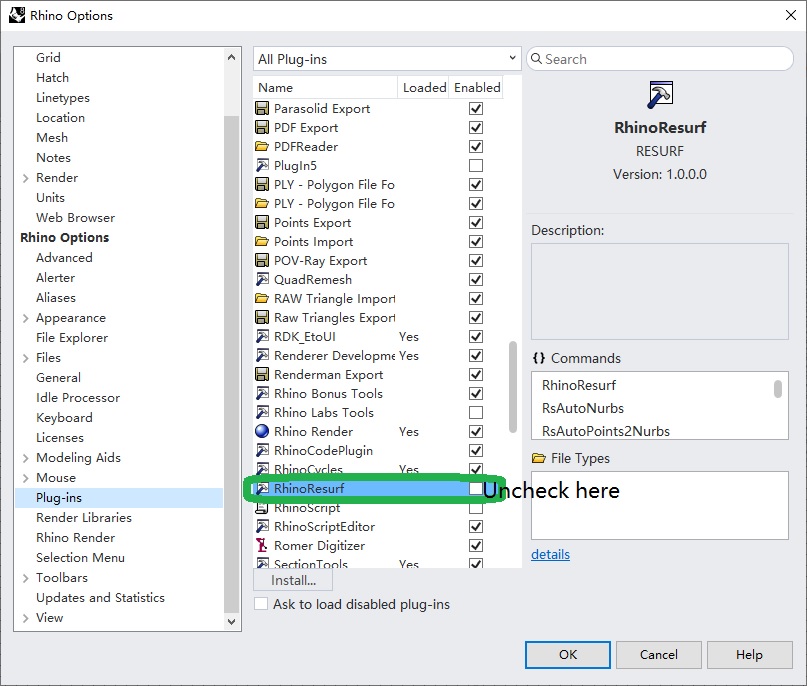Click the options tree scroll-down arrow
The height and width of the screenshot is (686, 807).
(232, 622)
